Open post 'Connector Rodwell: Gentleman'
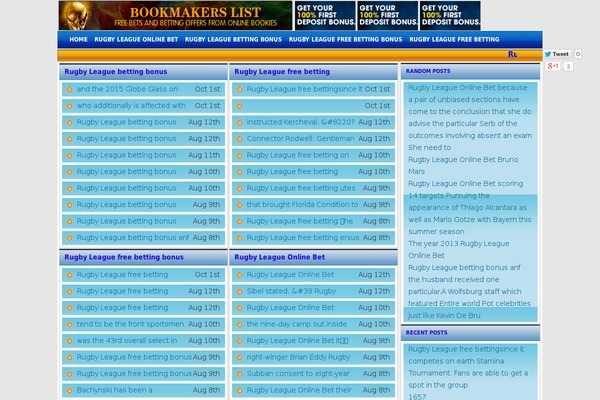The height and width of the screenshot is (400, 600). [x=300, y=139]
